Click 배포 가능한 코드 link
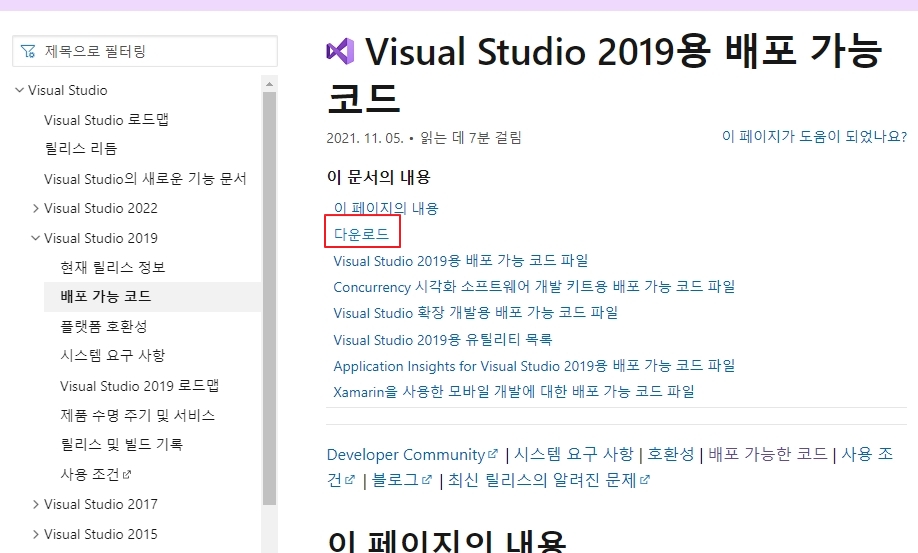The height and width of the screenshot is (553, 918). [768, 455]
